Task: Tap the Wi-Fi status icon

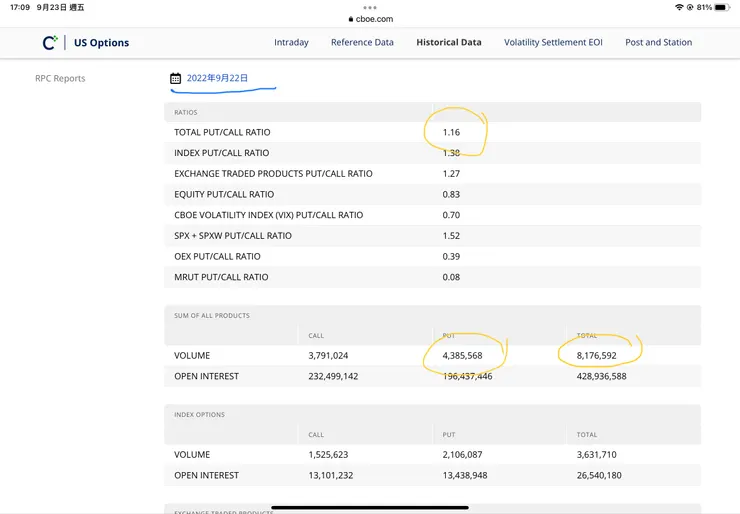Action: [679, 7]
